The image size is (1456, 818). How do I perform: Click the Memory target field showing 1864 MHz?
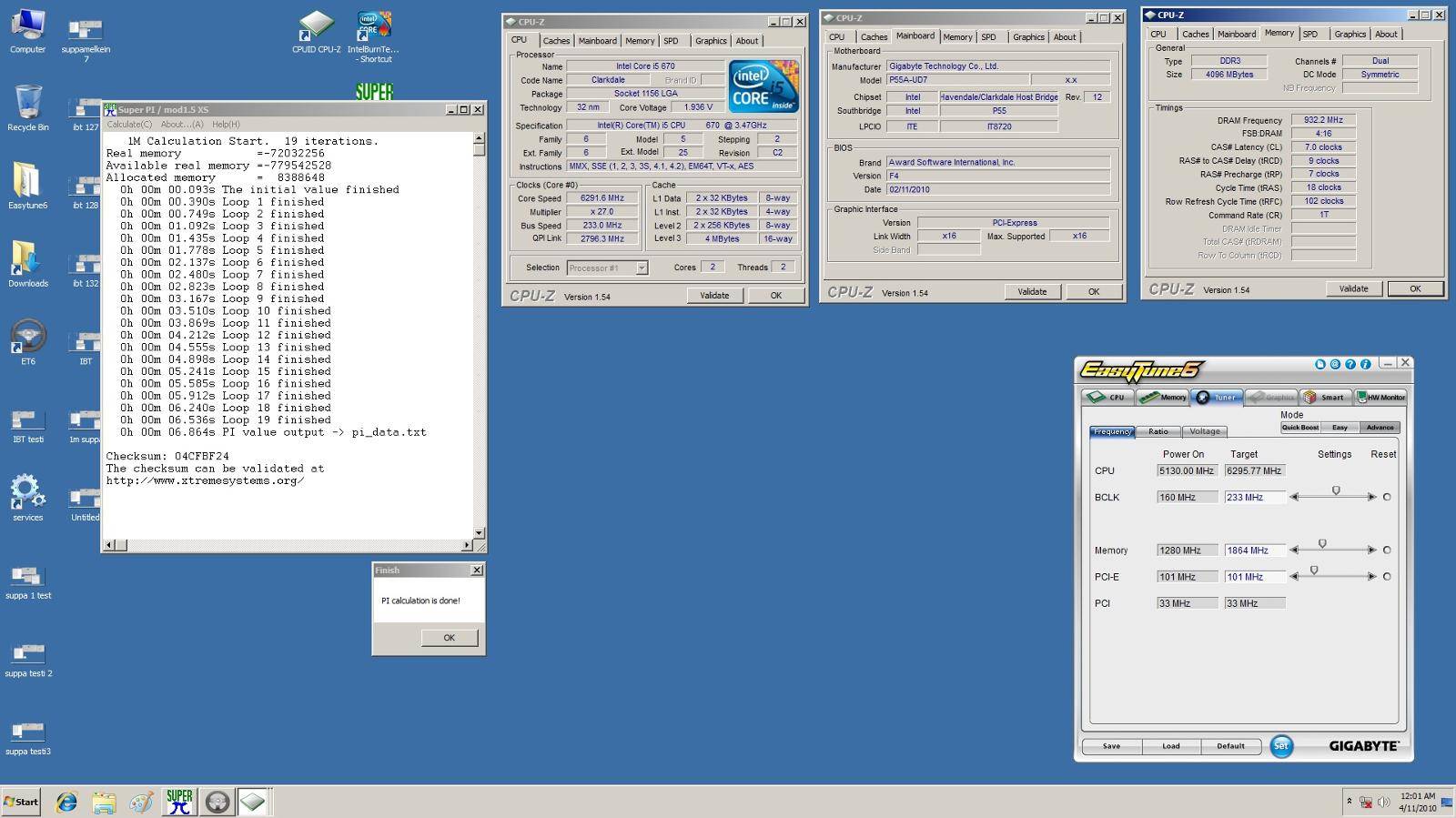coord(1255,550)
